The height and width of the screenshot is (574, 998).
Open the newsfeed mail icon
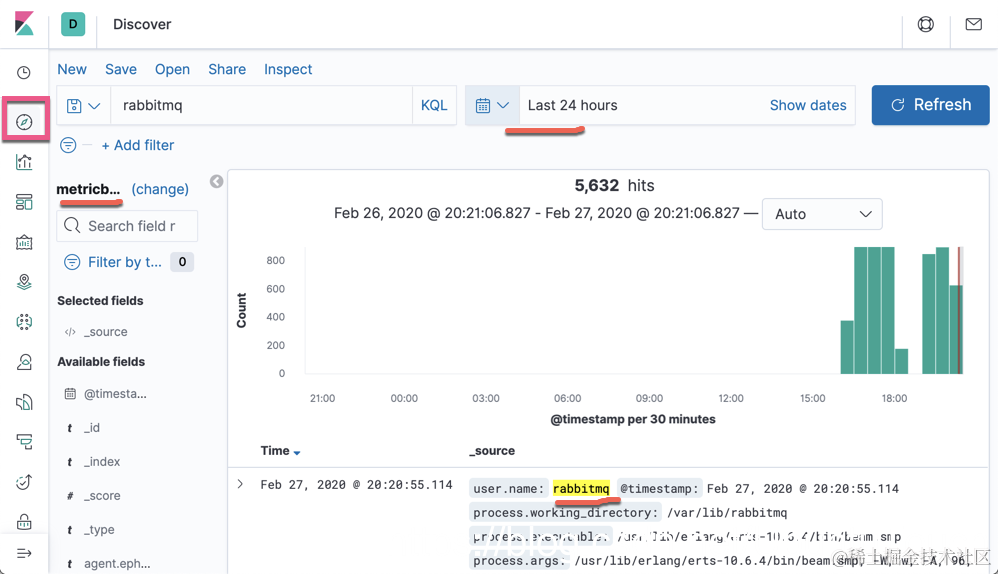[x=973, y=24]
